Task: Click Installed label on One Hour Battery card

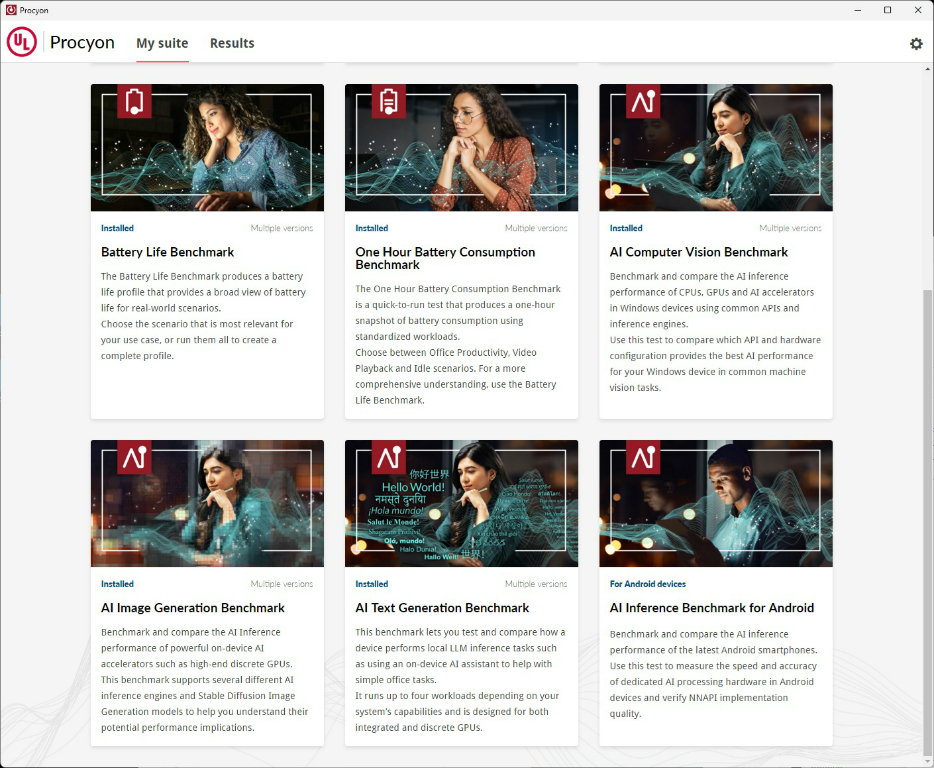Action: point(372,228)
